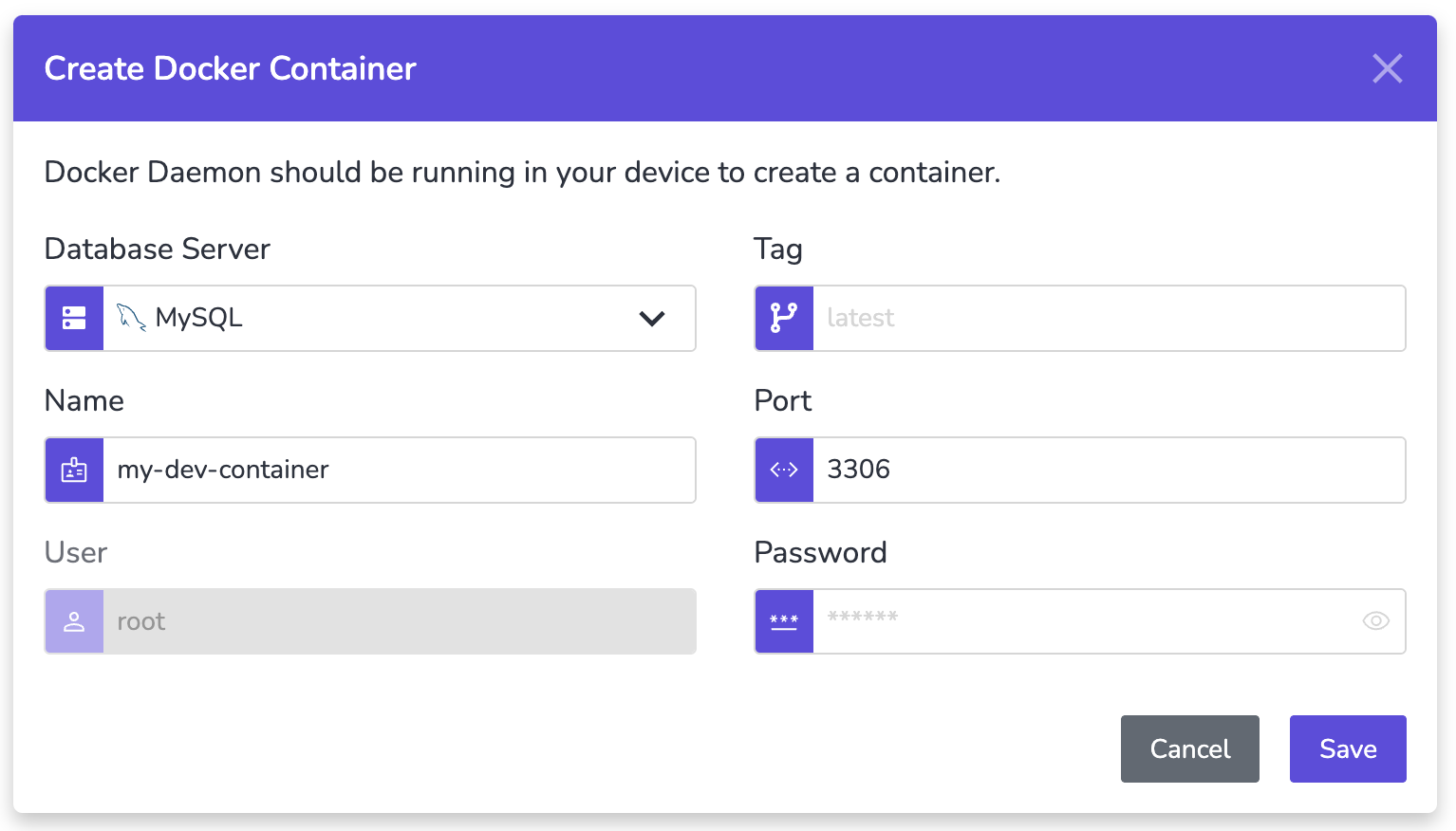Click the Create Docker Container title

point(231,68)
